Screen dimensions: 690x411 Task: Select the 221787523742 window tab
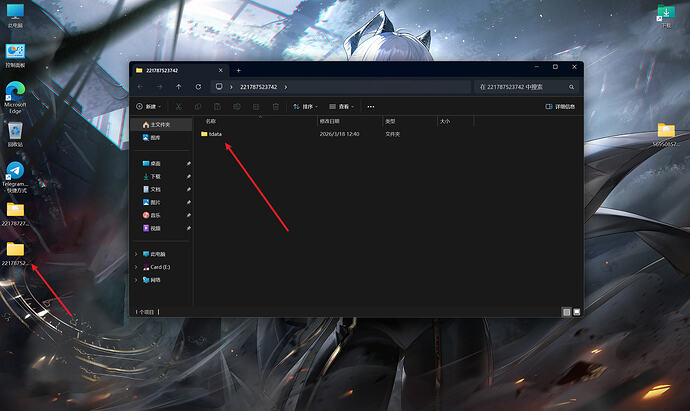(x=180, y=70)
